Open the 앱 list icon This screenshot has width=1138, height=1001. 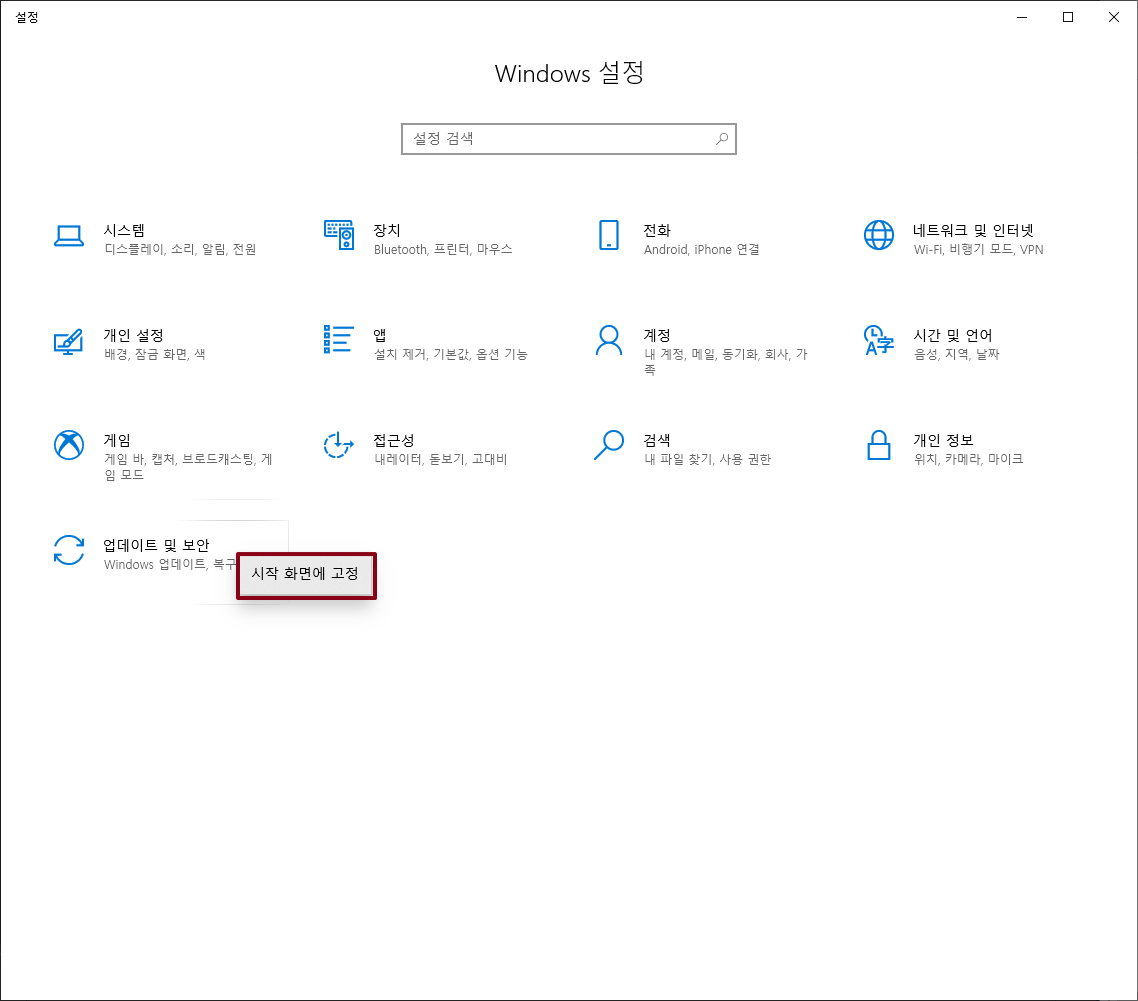[x=338, y=340]
